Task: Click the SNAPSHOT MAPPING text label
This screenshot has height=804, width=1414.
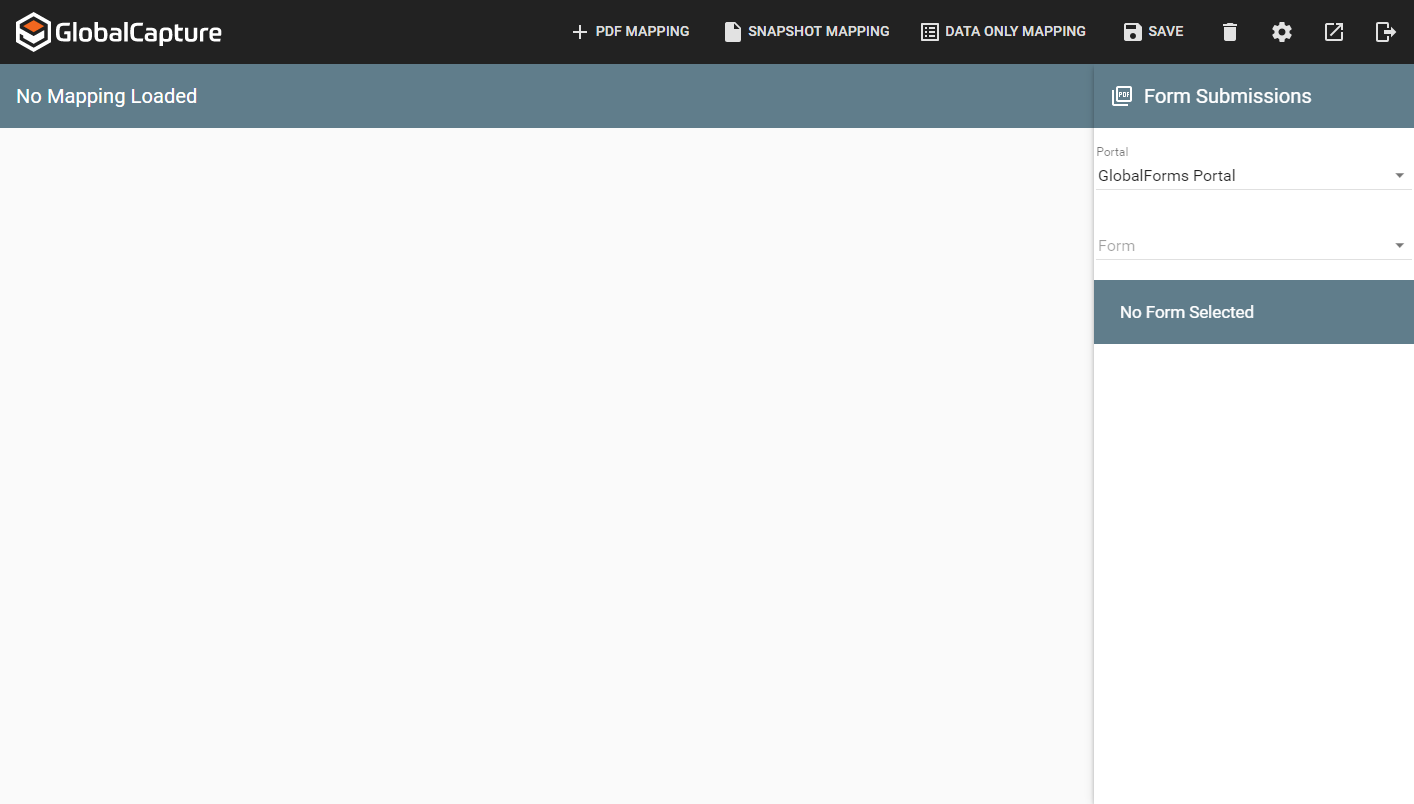Action: 818,32
